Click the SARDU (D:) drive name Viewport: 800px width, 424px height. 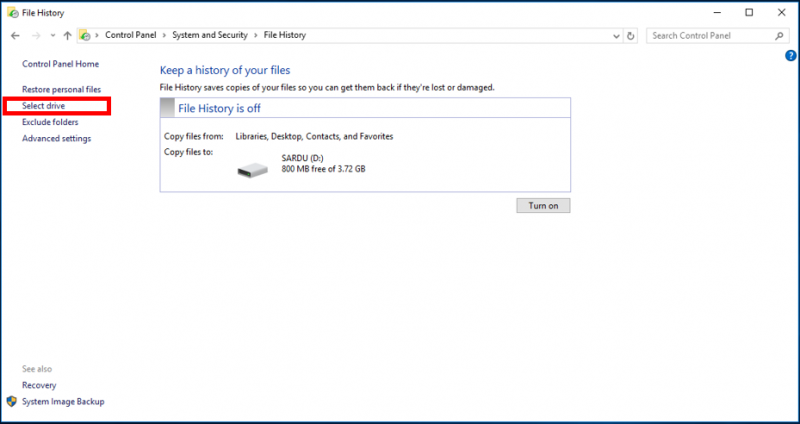[302, 159]
